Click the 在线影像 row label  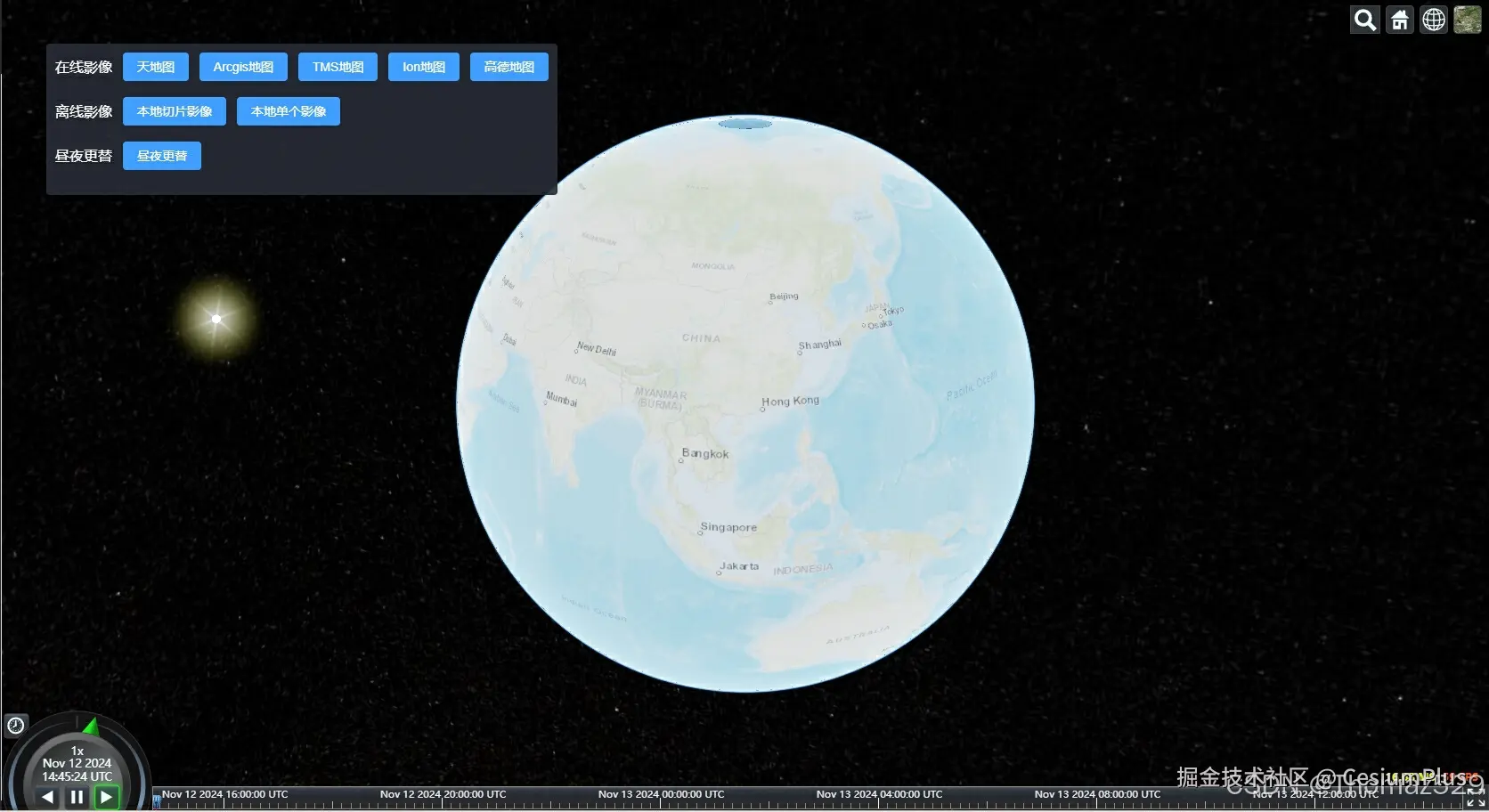click(x=84, y=67)
